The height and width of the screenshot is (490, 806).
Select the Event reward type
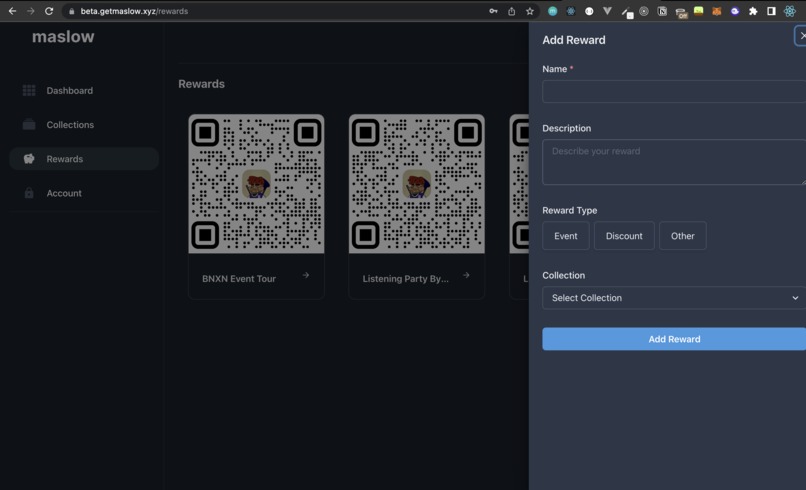[x=565, y=235]
